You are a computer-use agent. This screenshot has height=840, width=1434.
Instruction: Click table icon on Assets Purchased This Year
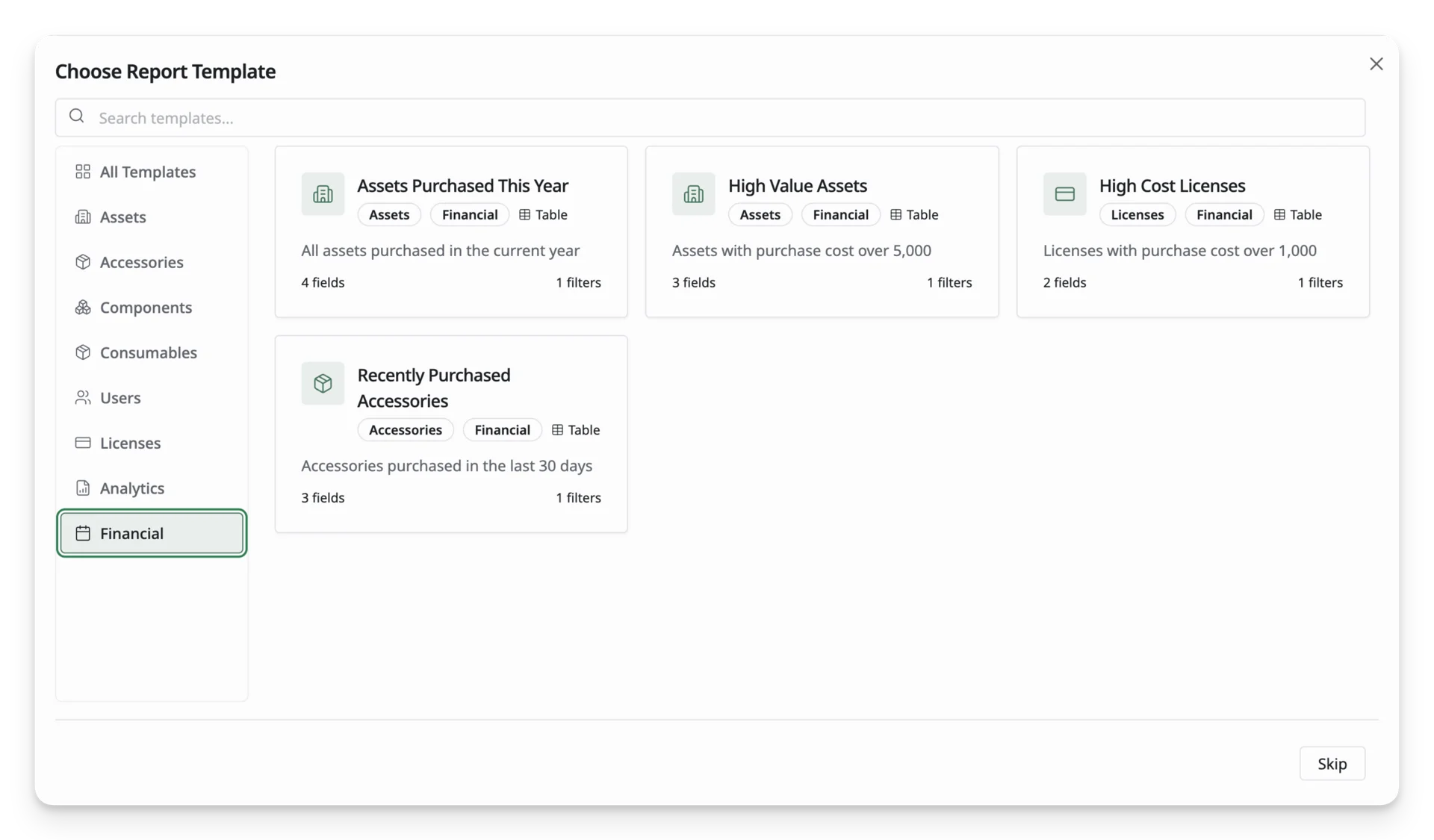coord(525,214)
